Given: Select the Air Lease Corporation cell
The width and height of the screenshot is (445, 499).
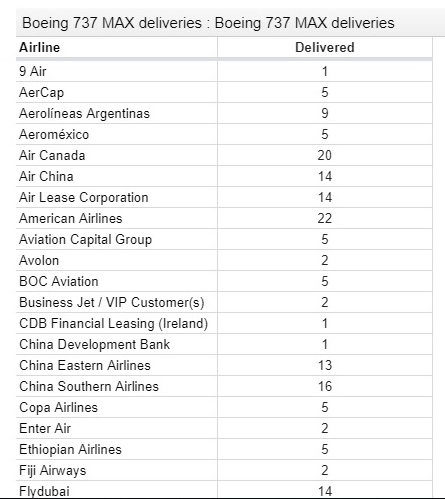Looking at the screenshot, I should 117,197.
